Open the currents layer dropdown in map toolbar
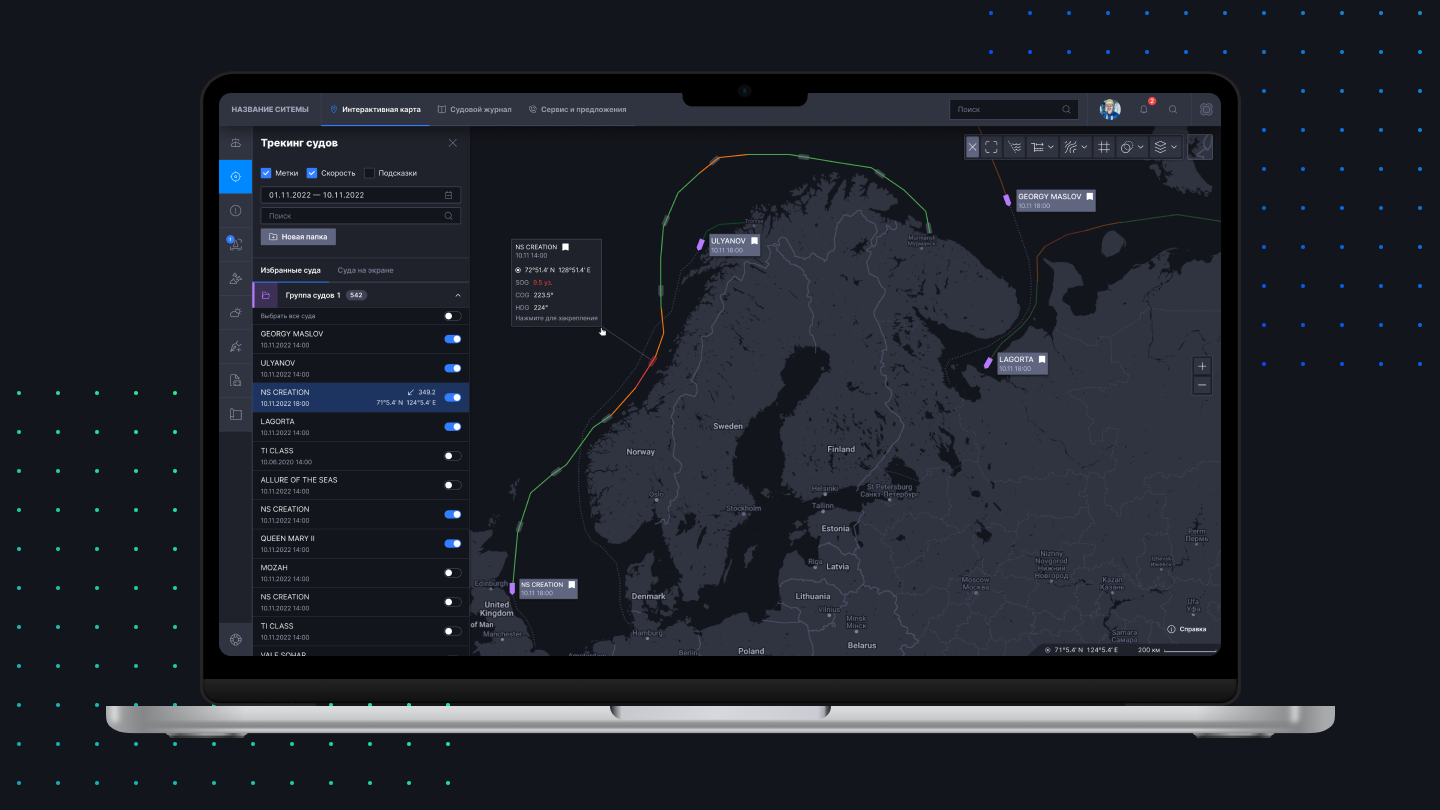This screenshot has height=810, width=1440. coord(1073,146)
